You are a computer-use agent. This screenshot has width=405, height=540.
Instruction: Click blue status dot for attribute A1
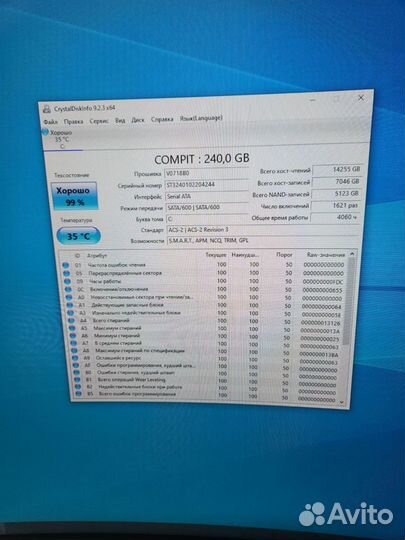(x=70, y=305)
